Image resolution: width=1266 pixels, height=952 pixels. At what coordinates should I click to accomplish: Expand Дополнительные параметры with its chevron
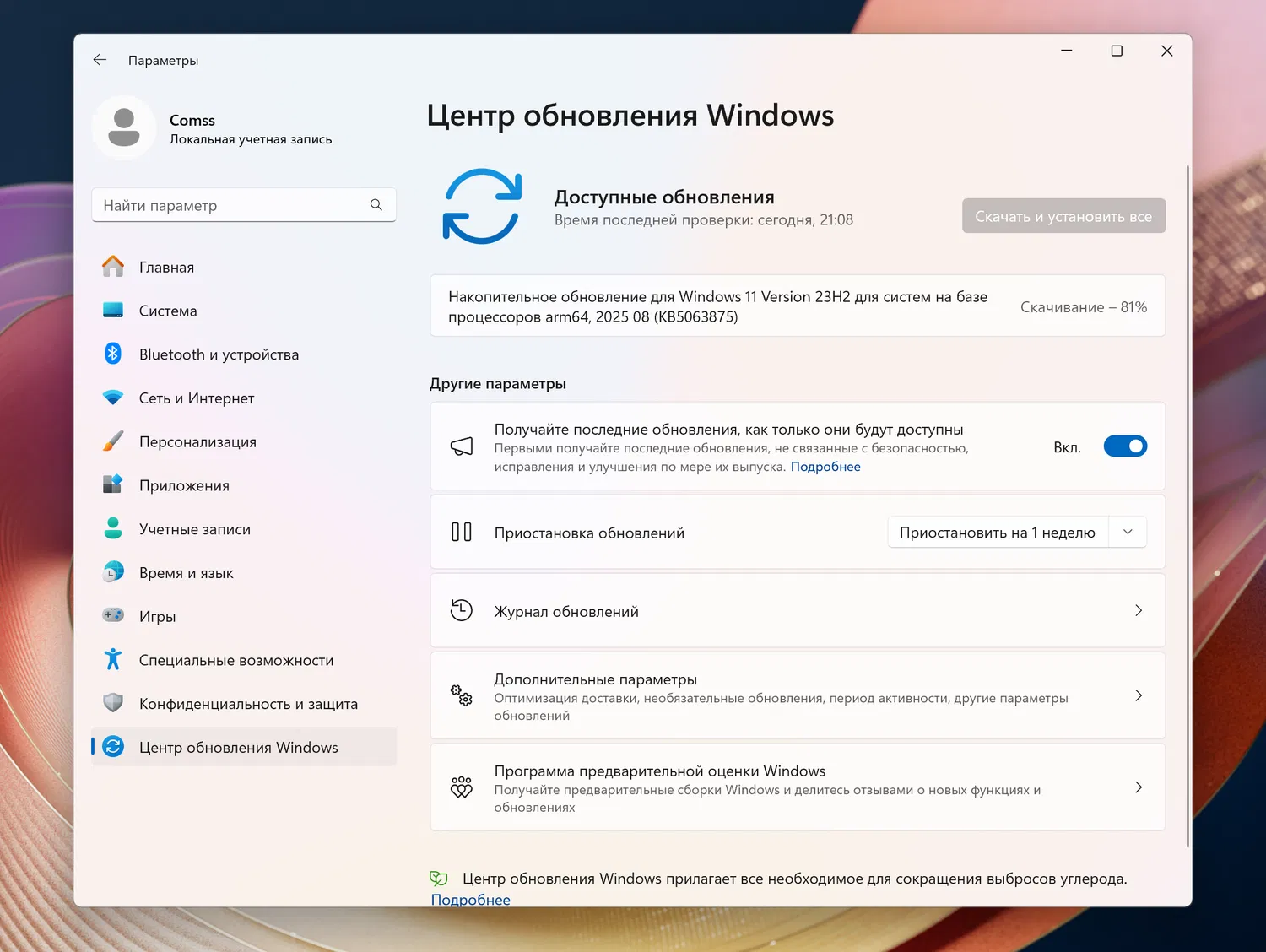(1139, 696)
